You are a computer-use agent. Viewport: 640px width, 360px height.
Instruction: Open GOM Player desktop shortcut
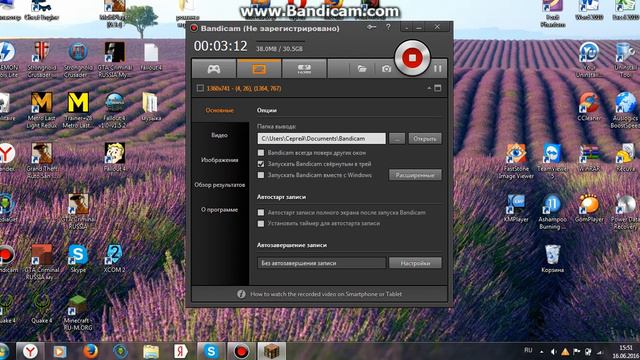589,208
